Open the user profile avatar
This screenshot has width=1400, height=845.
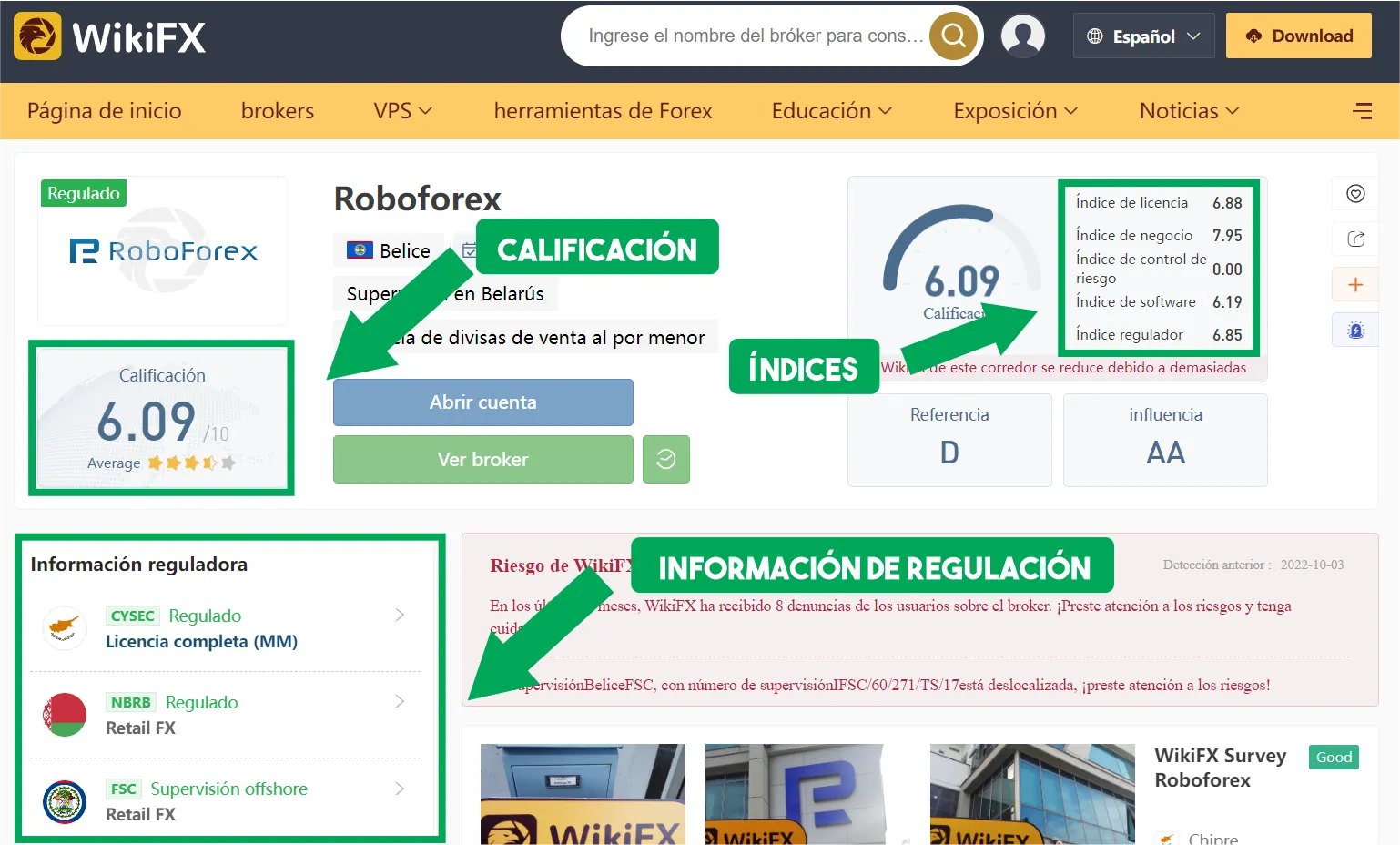point(1023,36)
